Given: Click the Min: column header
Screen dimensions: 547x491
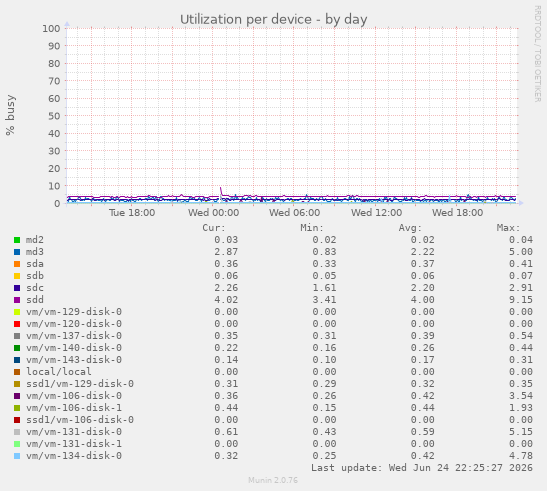Looking at the screenshot, I should pyautogui.click(x=312, y=228).
